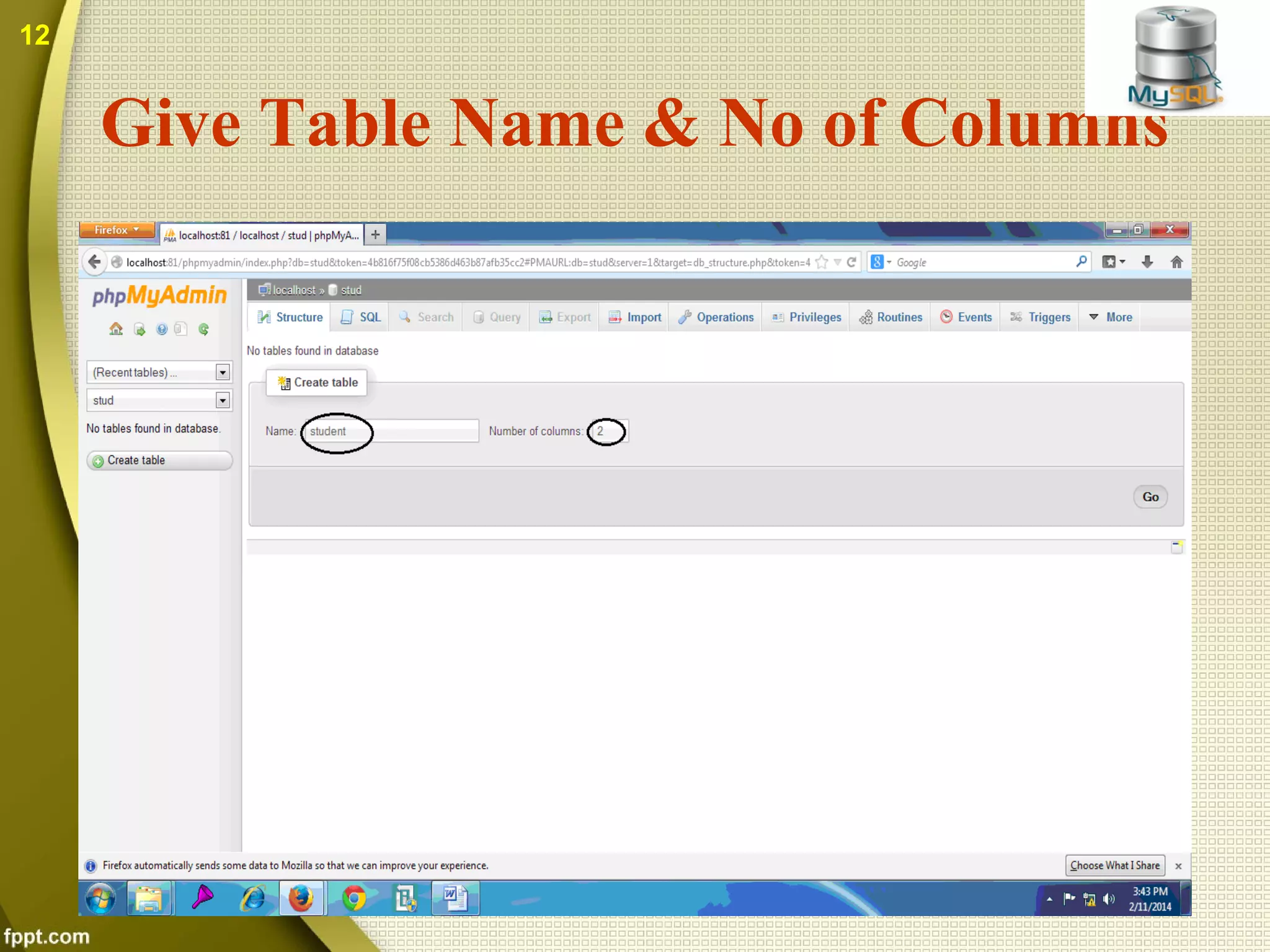Click the phpMyAdmin logo
Image resolution: width=1270 pixels, height=952 pixels.
coord(159,296)
